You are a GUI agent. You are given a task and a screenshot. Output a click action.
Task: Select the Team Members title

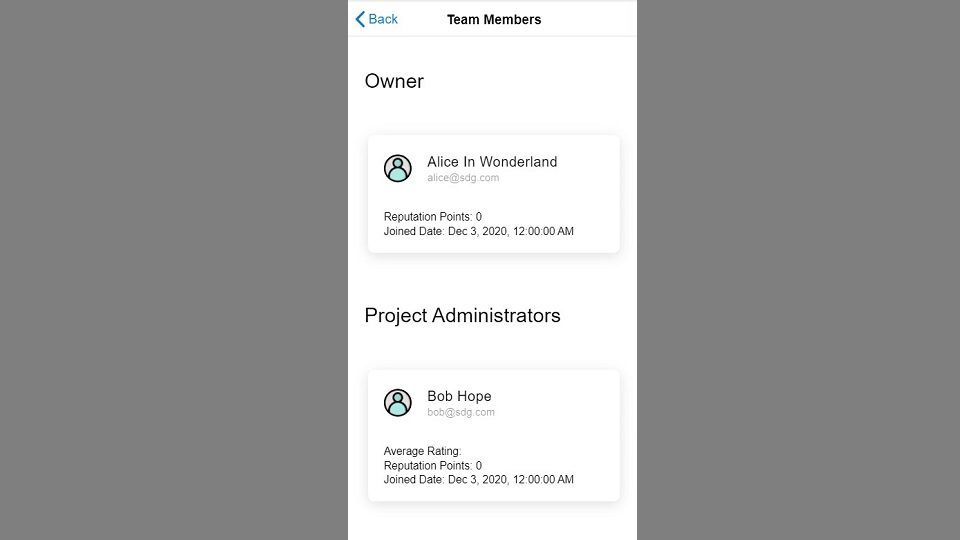point(494,20)
